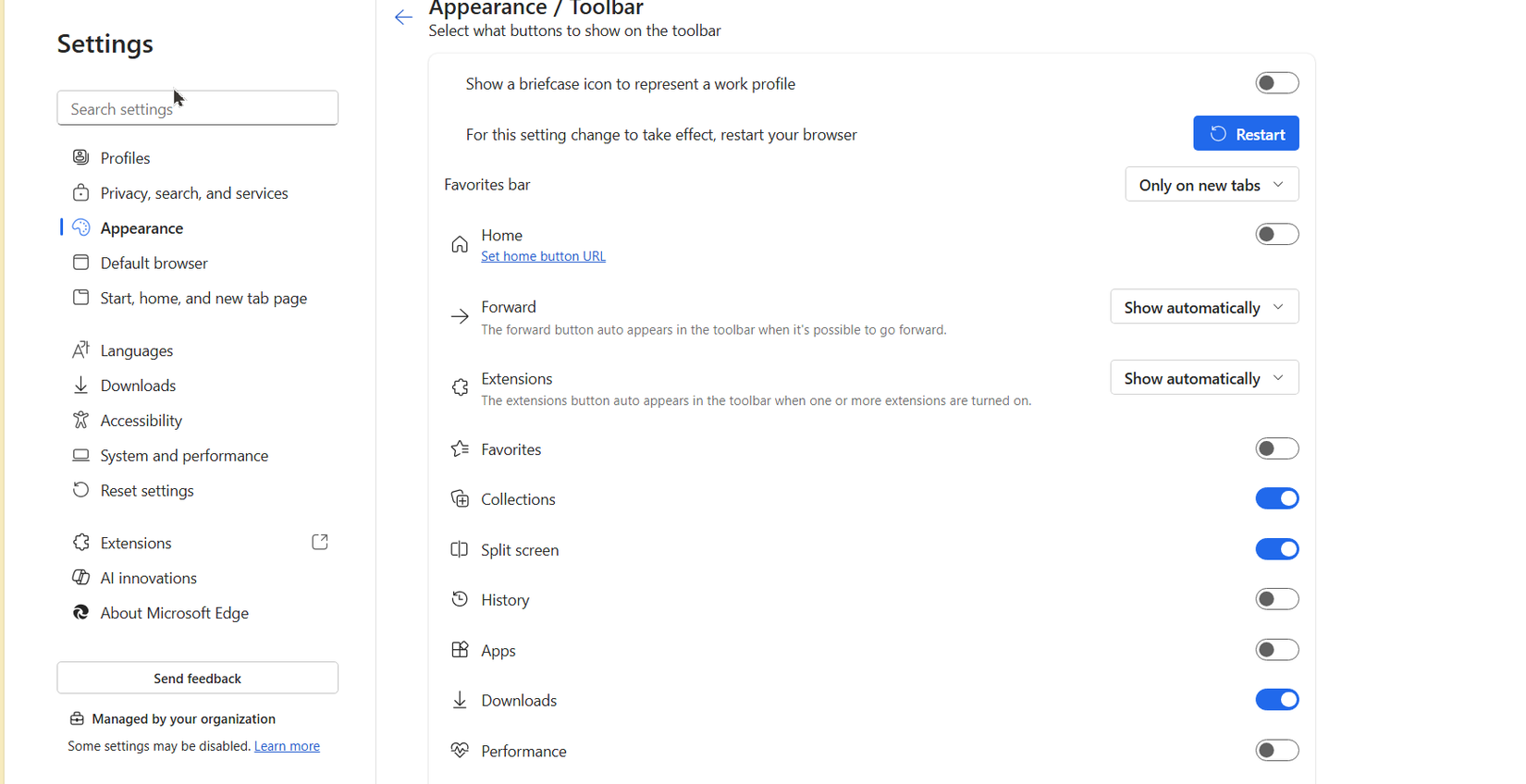Click the Appearance palette icon
The height and width of the screenshot is (784, 1526).
(80, 227)
